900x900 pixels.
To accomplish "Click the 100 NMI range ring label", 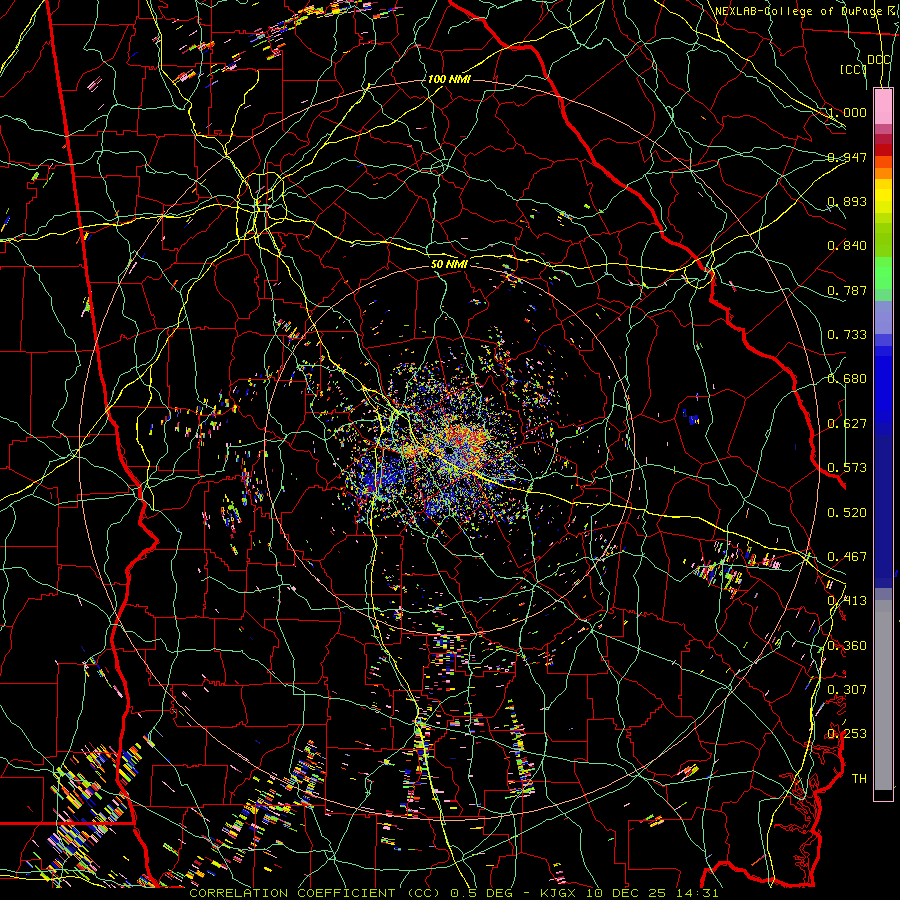I will click(449, 79).
